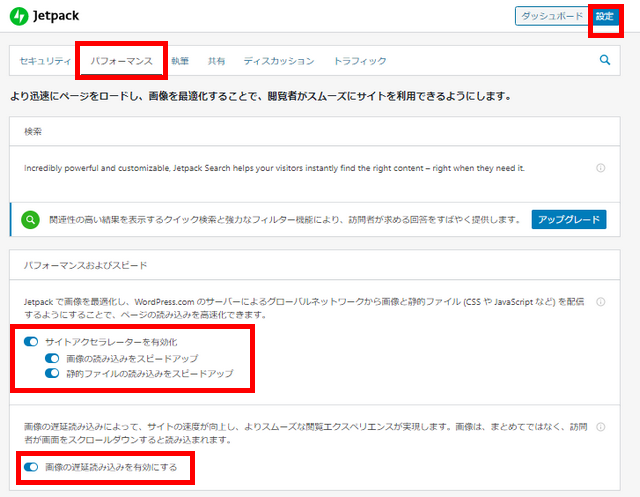Click the info icon beside Jetpack Search description

pyautogui.click(x=600, y=168)
